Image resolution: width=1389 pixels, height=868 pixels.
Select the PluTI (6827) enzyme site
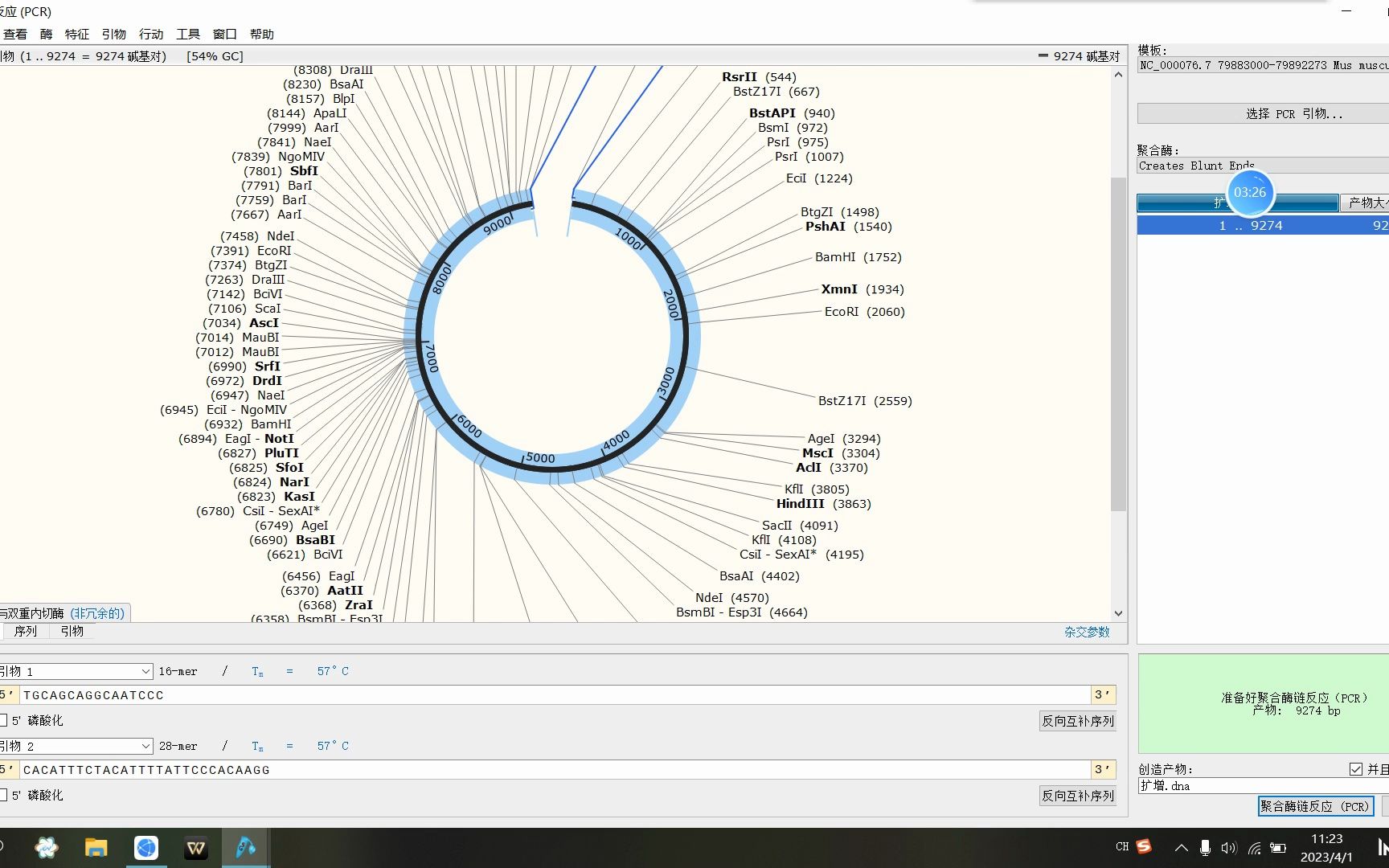click(258, 453)
